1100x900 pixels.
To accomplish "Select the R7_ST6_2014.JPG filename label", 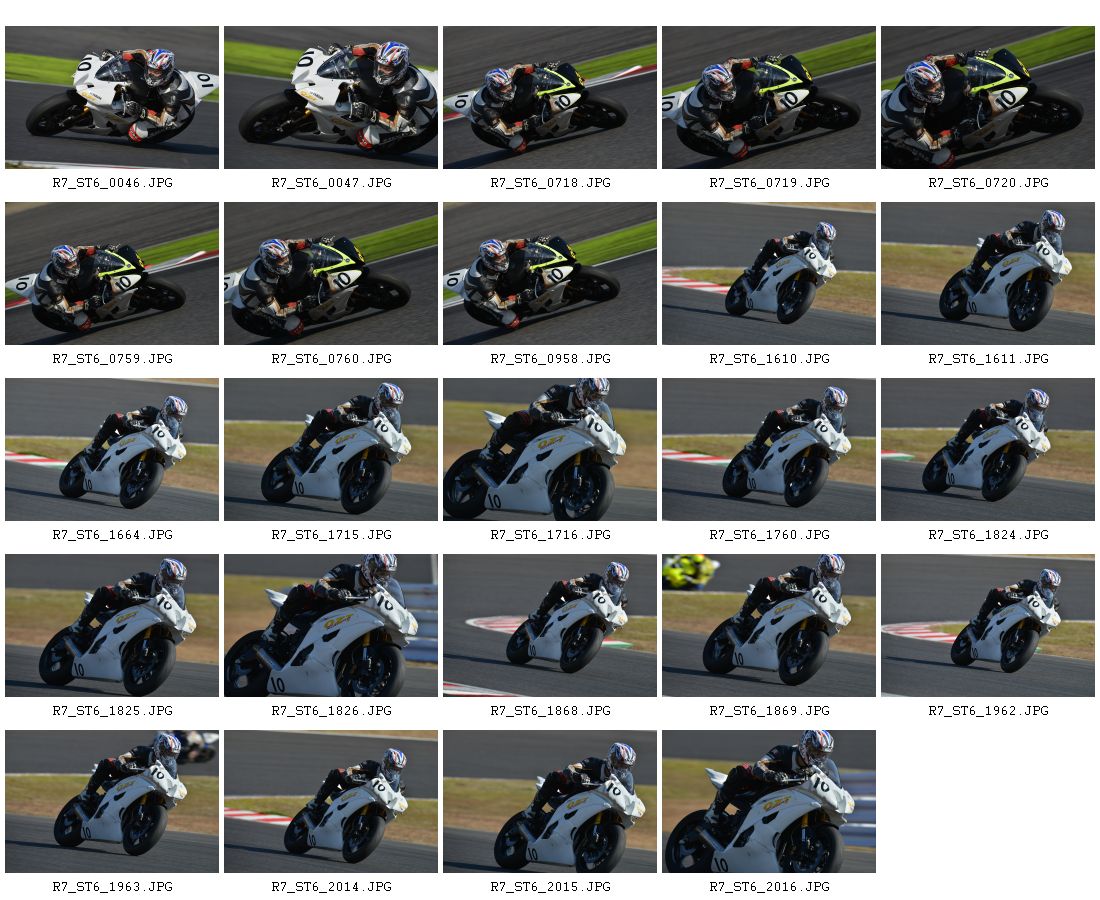I will coord(331,887).
